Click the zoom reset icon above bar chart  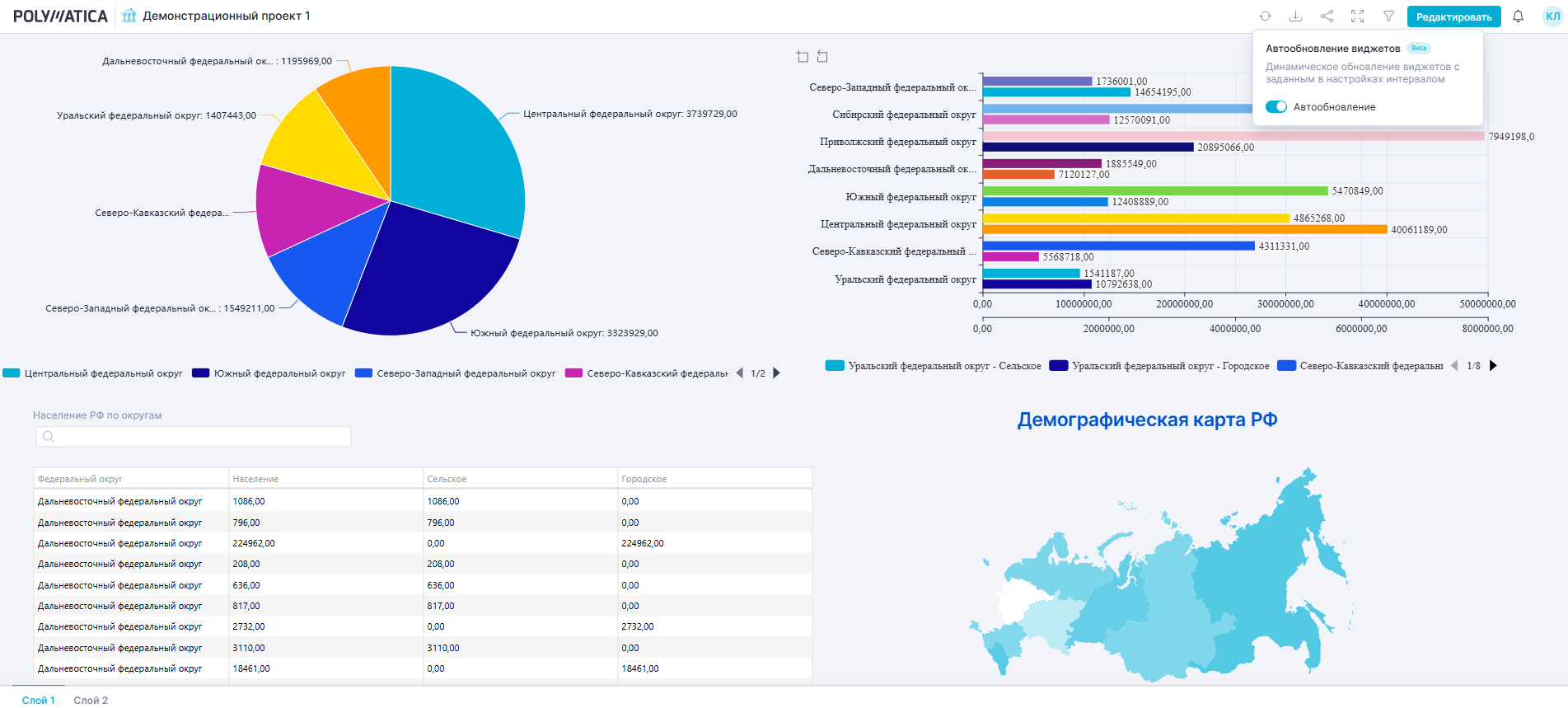click(x=822, y=57)
